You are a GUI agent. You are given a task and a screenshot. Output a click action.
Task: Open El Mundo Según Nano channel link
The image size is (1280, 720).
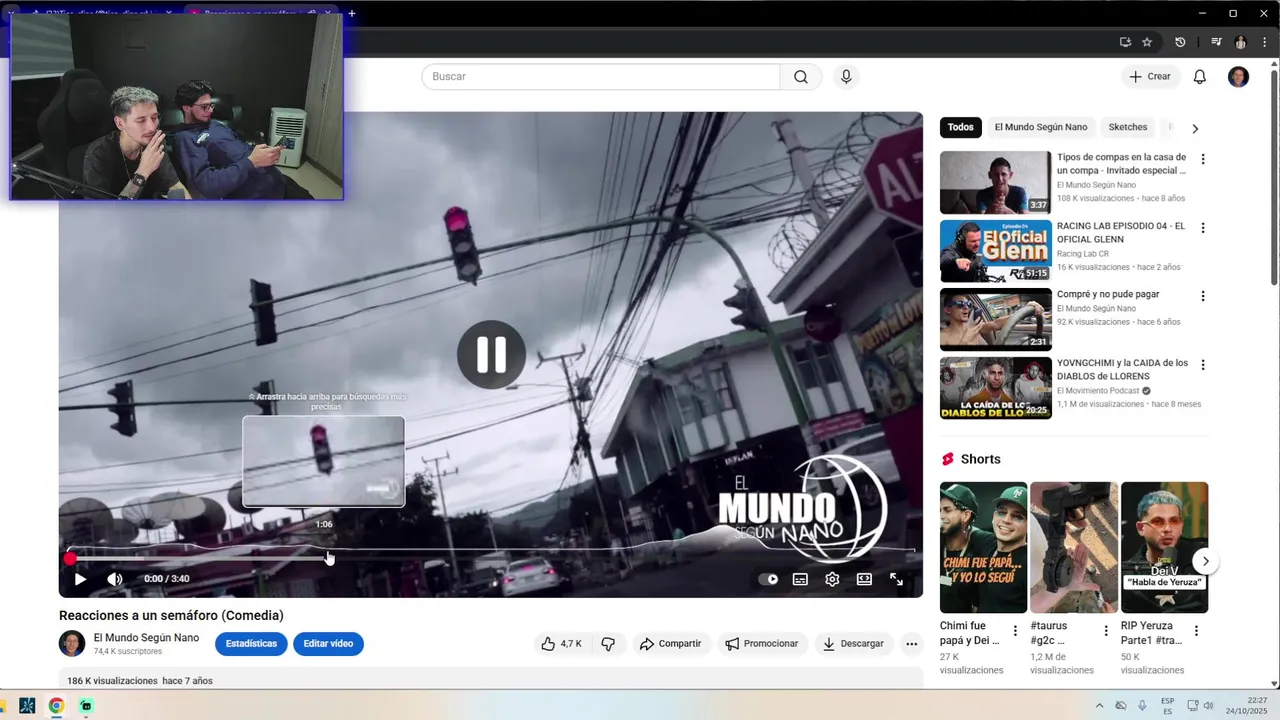click(146, 638)
